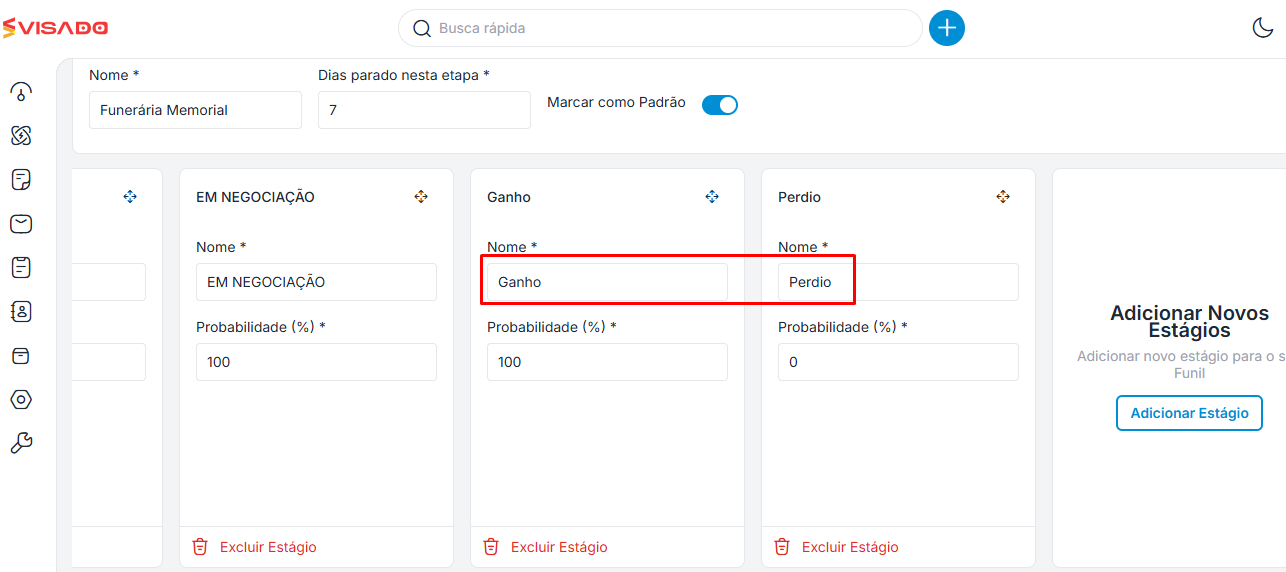Click the move icon on EM NEGOCIAÇÃO stage

pyautogui.click(x=421, y=197)
